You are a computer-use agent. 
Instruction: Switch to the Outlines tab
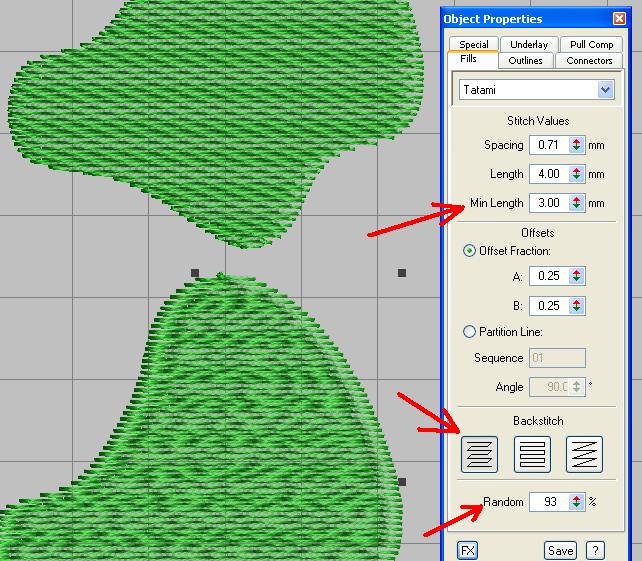click(x=525, y=60)
